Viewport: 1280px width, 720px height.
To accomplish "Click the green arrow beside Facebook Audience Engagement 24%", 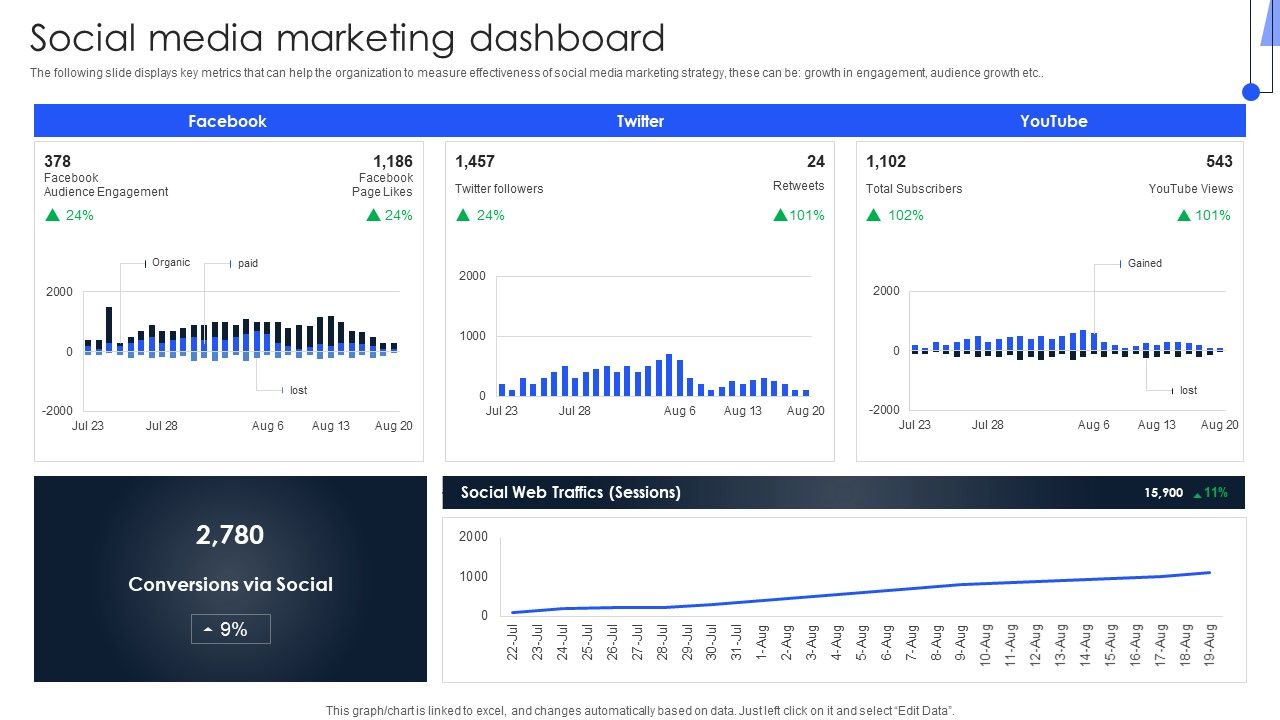I will 52,215.
